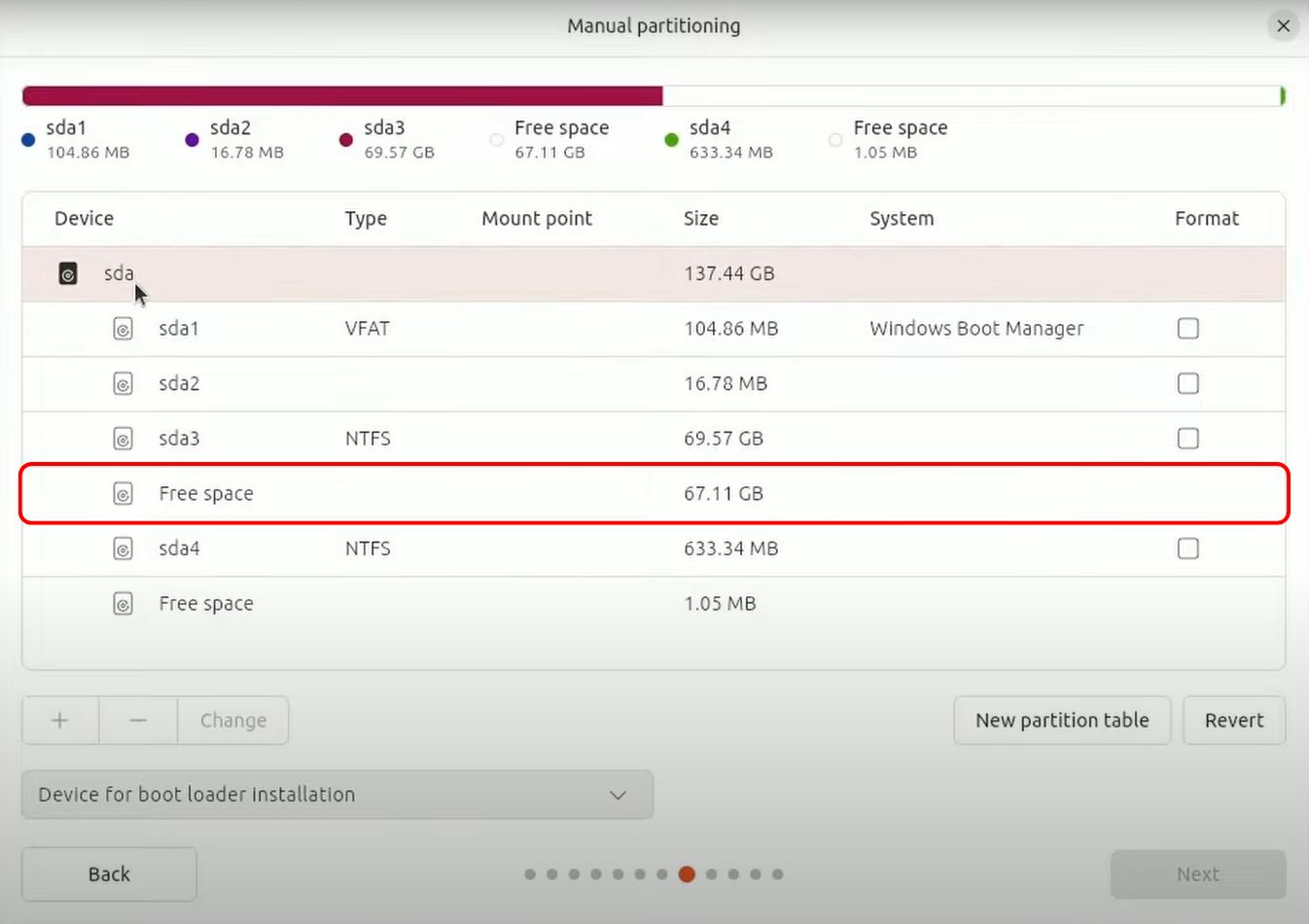Screen dimensions: 1309x924
Task: Click the partition icon beside sda1
Action: (123, 329)
